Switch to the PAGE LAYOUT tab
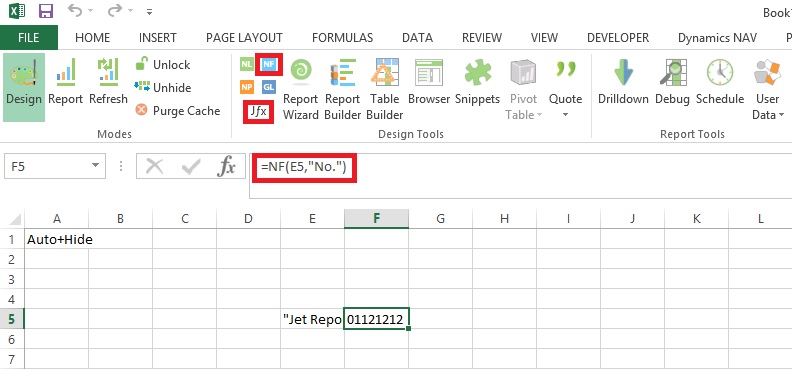 coord(244,38)
